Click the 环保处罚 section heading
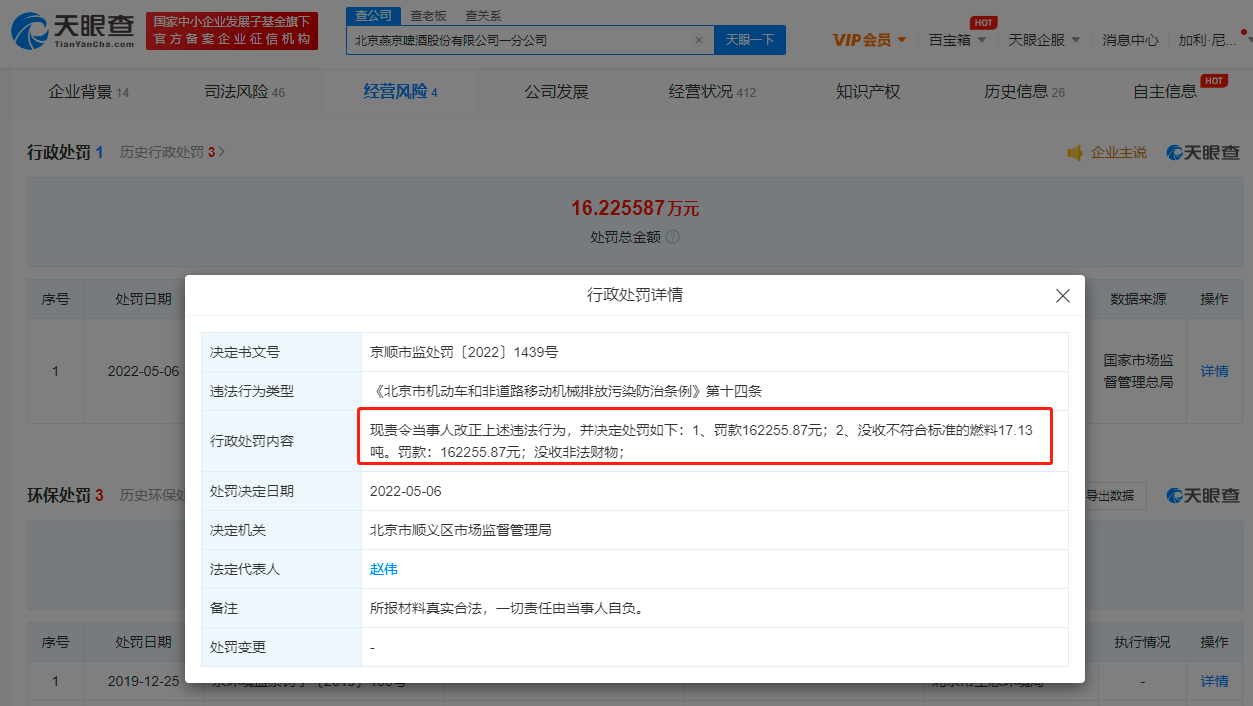Screen dimensions: 1253x706 pyautogui.click(x=59, y=495)
